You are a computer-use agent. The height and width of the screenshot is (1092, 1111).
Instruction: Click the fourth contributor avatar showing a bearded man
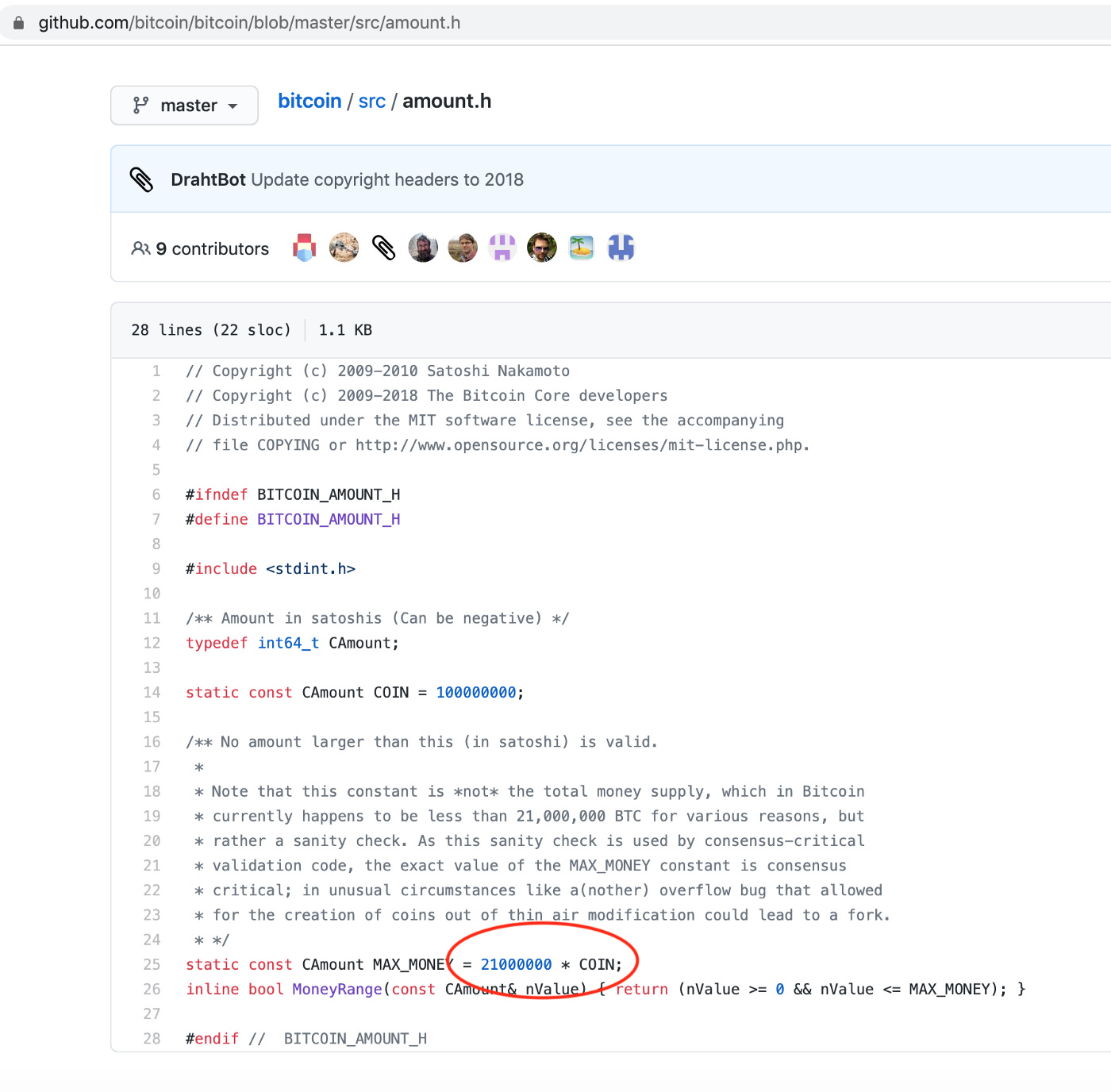pos(423,248)
